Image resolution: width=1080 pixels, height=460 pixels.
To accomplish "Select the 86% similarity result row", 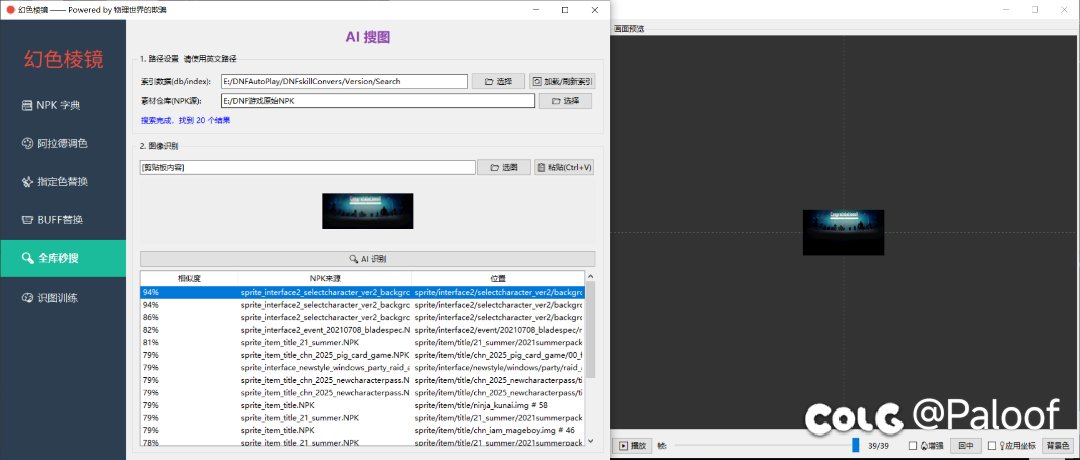I will [x=362, y=317].
